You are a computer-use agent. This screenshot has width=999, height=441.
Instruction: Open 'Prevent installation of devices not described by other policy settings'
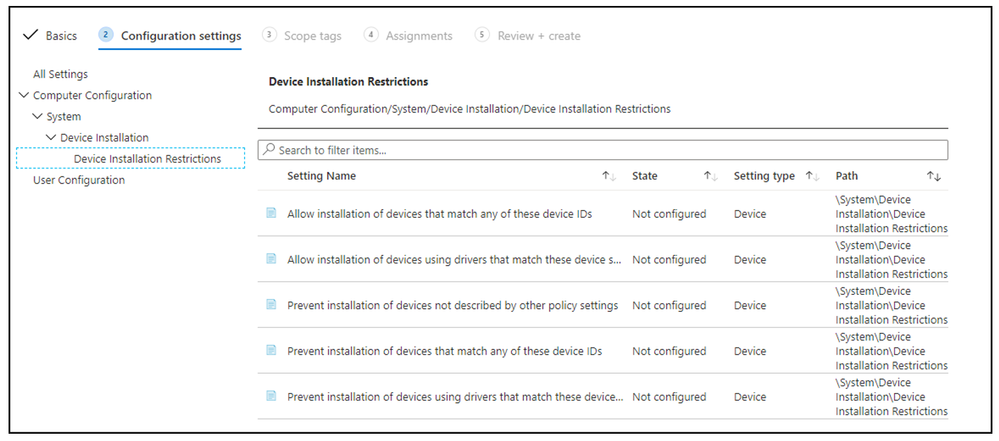click(x=452, y=305)
